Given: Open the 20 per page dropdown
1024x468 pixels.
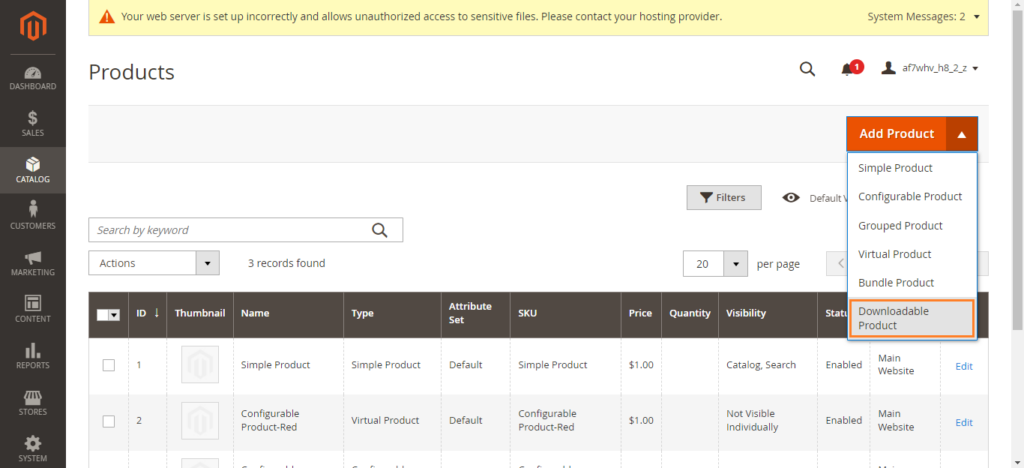Looking at the screenshot, I should point(735,264).
